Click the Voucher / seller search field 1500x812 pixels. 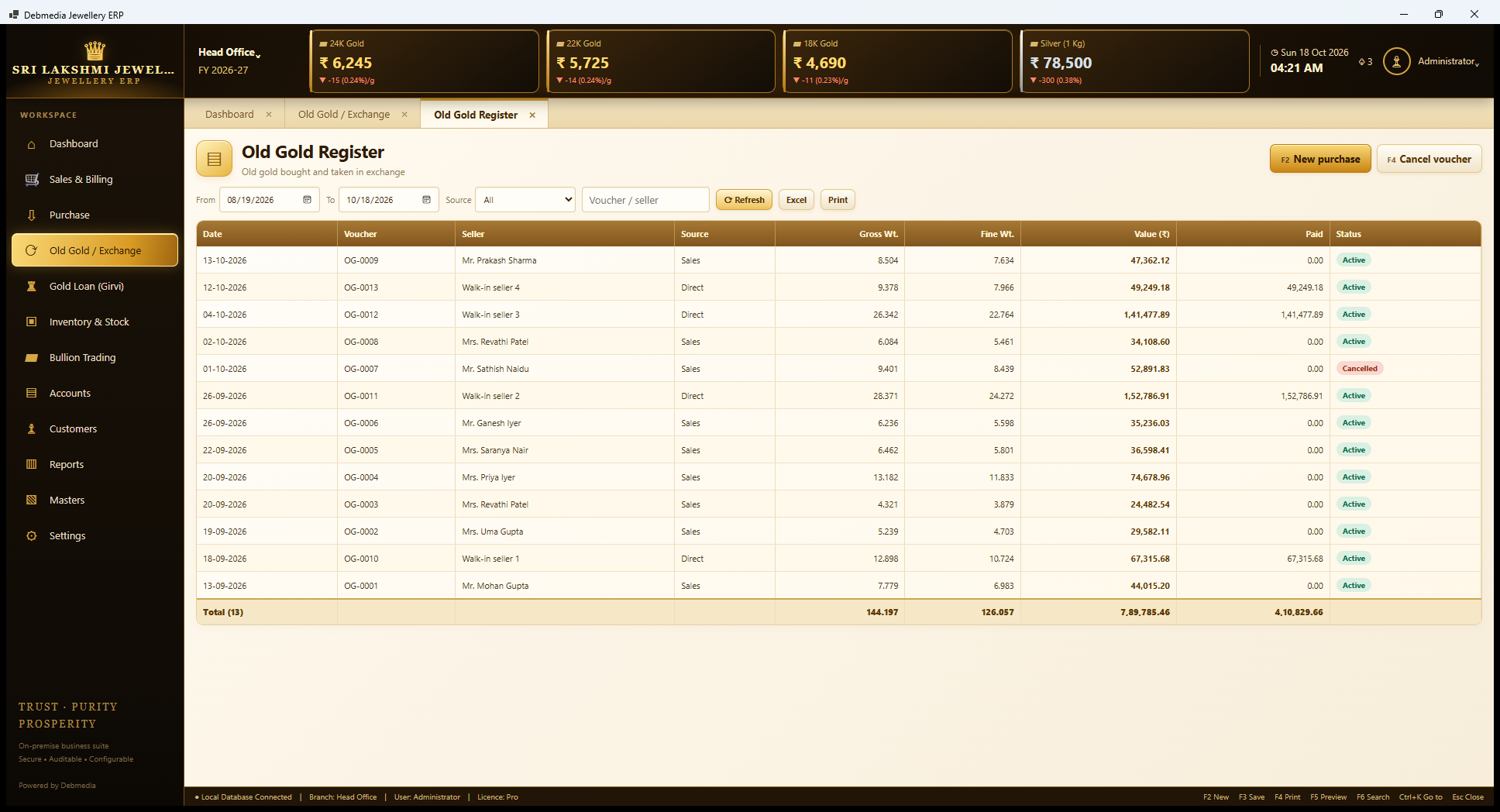coord(645,200)
